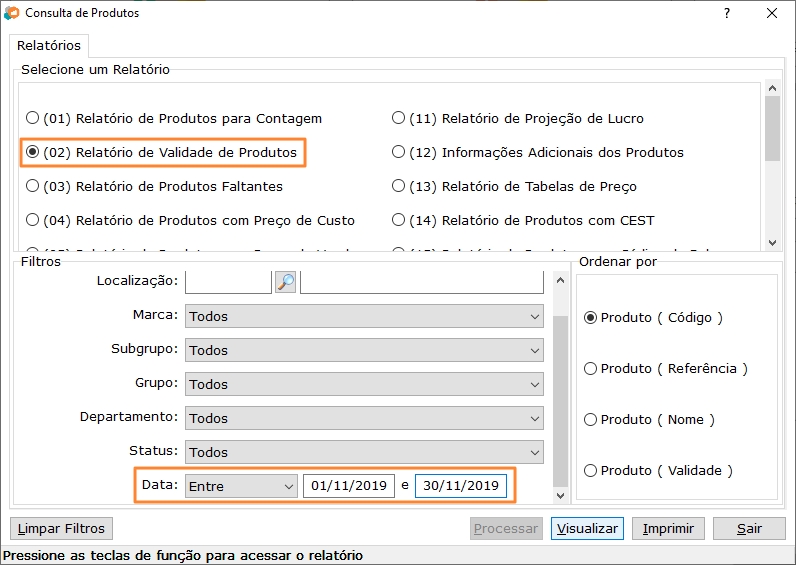Click the Visualizar button

pyautogui.click(x=587, y=528)
